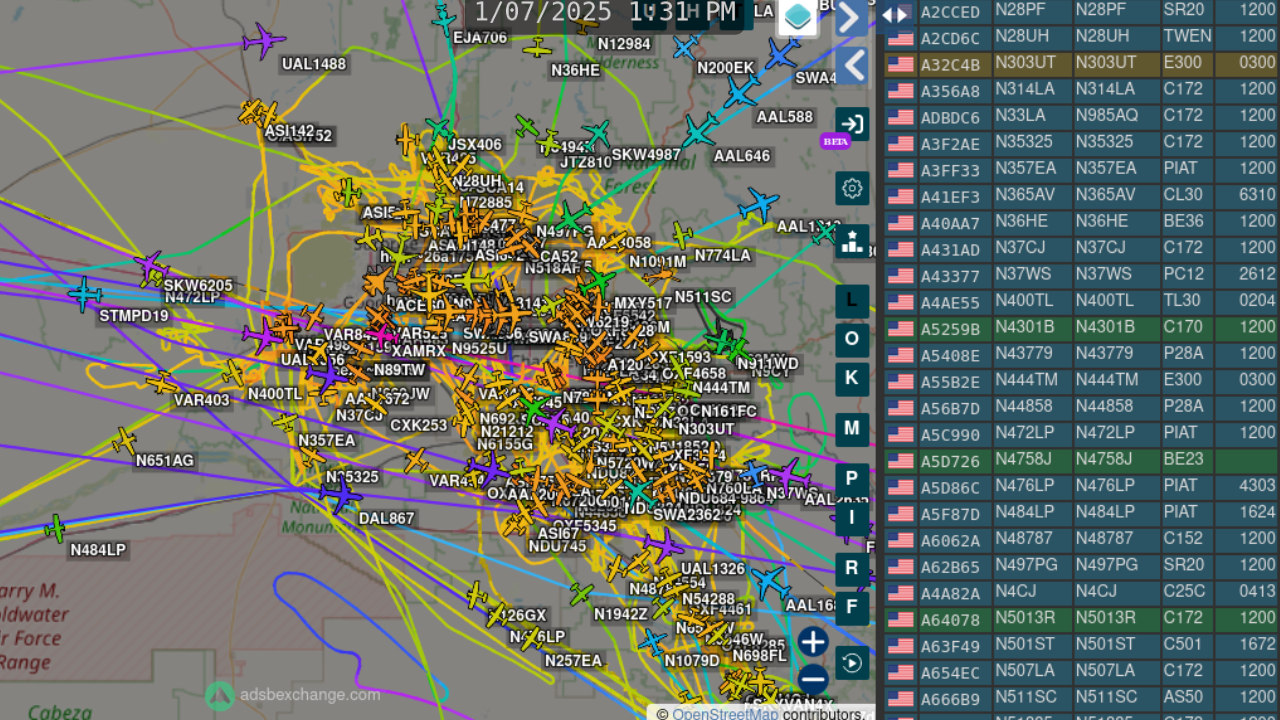
Task: Toggle the M map option button
Action: click(x=852, y=428)
